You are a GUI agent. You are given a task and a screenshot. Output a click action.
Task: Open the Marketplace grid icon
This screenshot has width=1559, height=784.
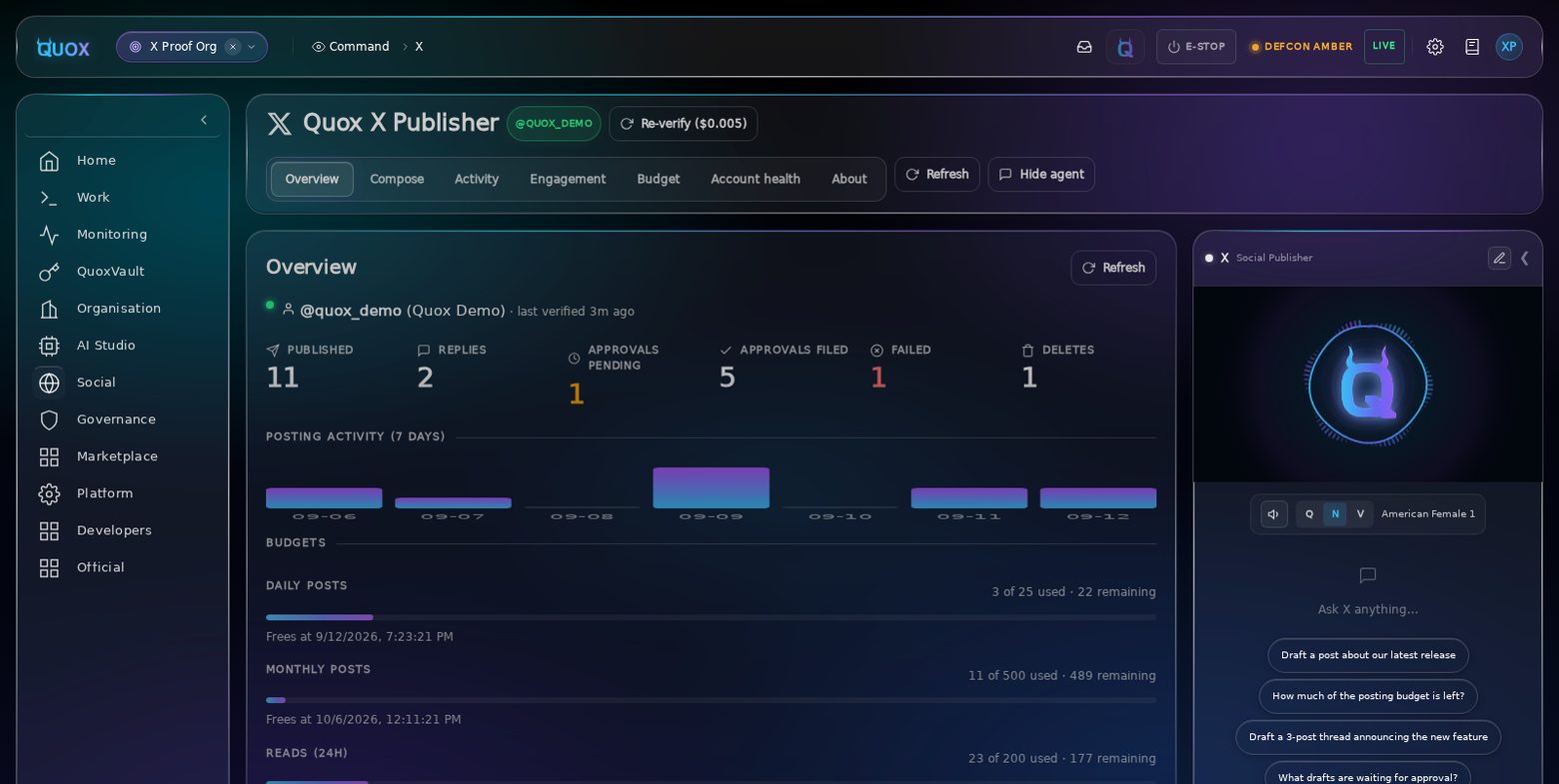[x=49, y=456]
